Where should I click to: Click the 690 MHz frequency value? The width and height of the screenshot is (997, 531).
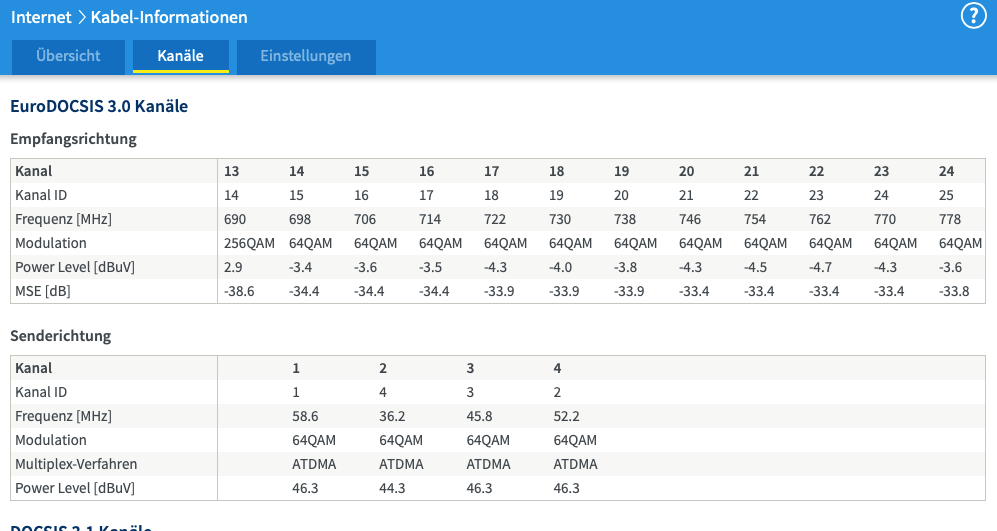pos(235,219)
